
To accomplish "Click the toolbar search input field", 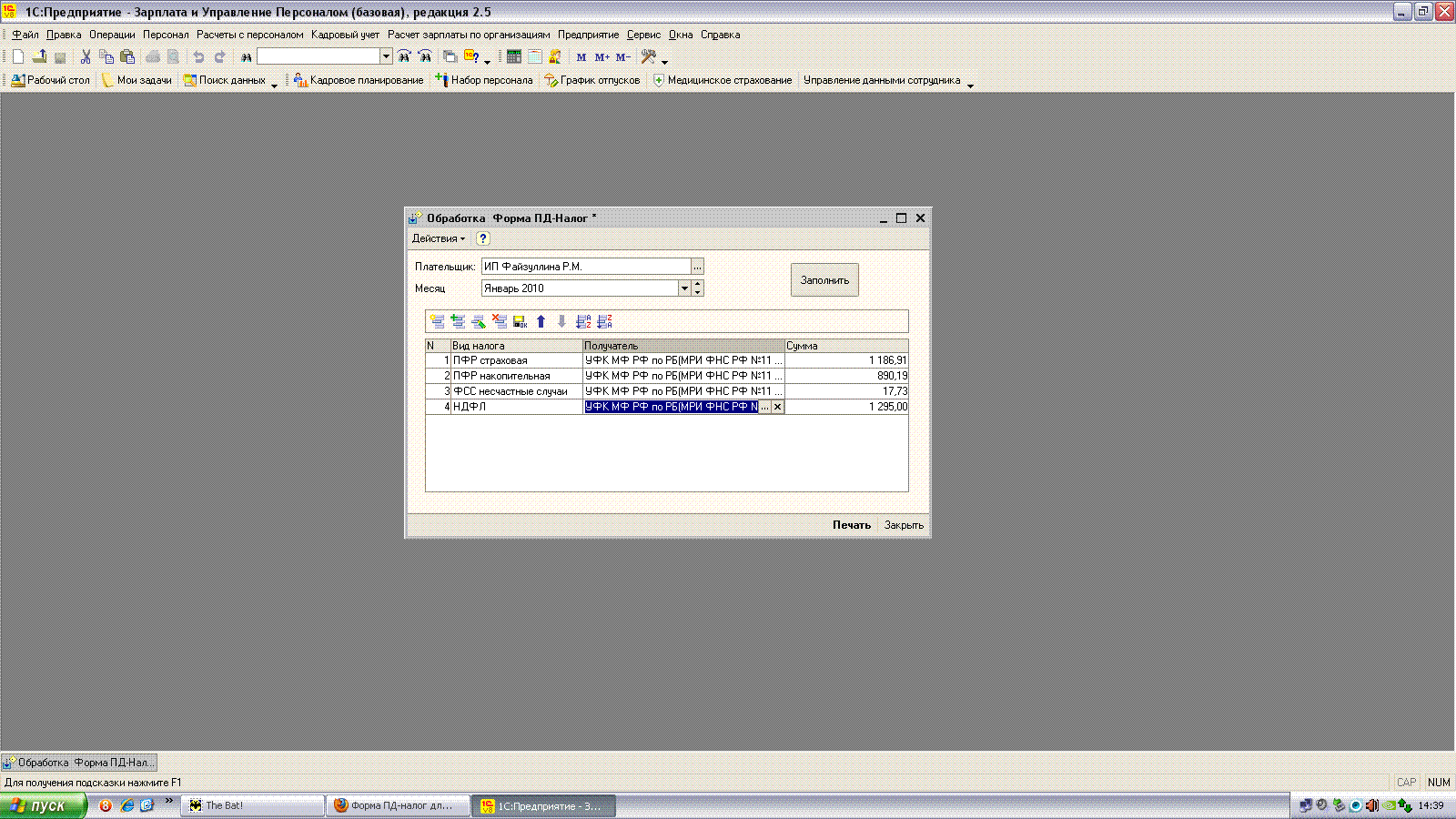I will (x=318, y=56).
